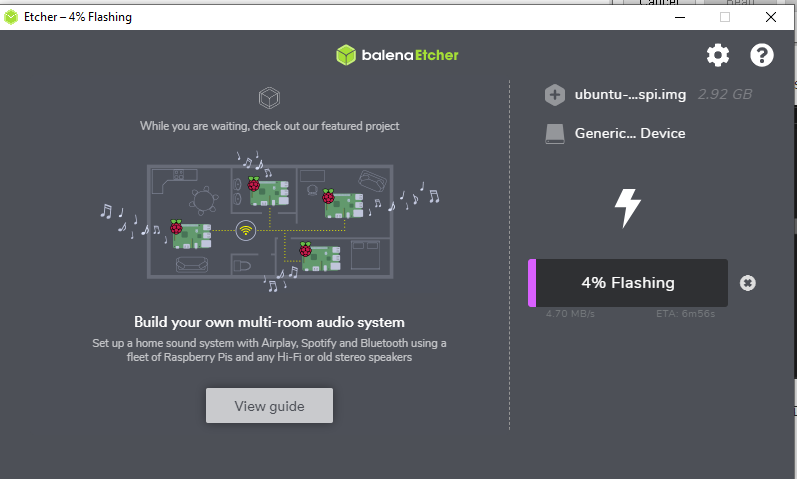
Task: Click the ubuntu-...spi.img file name
Action: coord(630,95)
